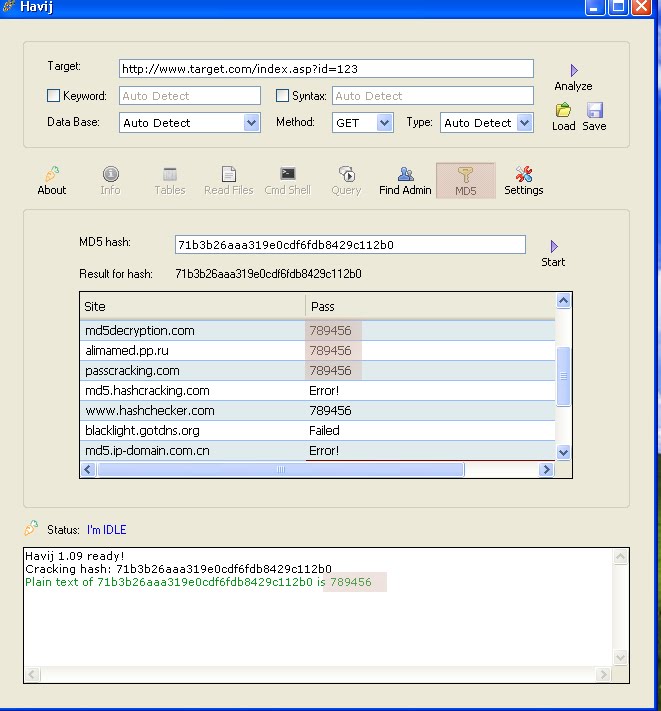This screenshot has height=711, width=661.
Task: Click the results table scroll right arrow
Action: (546, 469)
